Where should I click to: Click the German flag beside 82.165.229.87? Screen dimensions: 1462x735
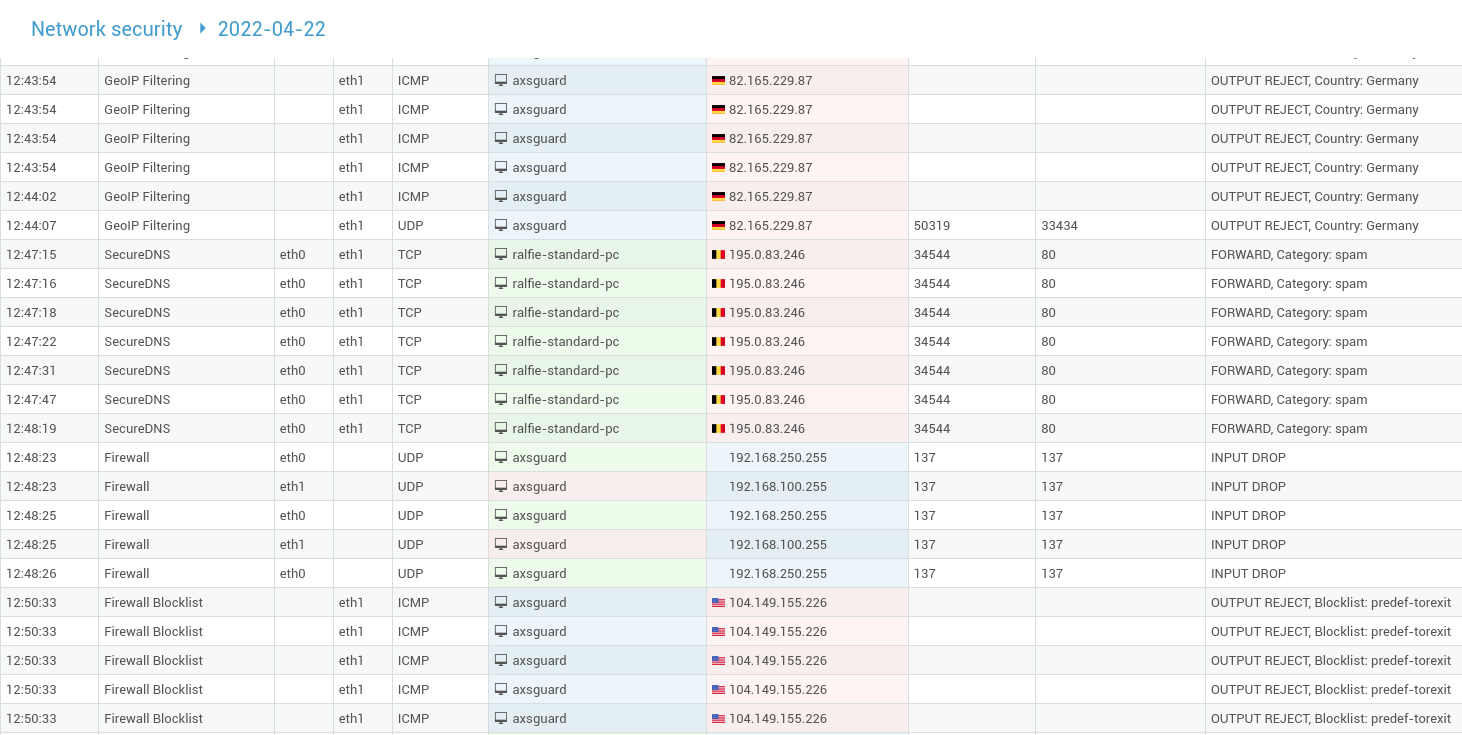[x=717, y=80]
